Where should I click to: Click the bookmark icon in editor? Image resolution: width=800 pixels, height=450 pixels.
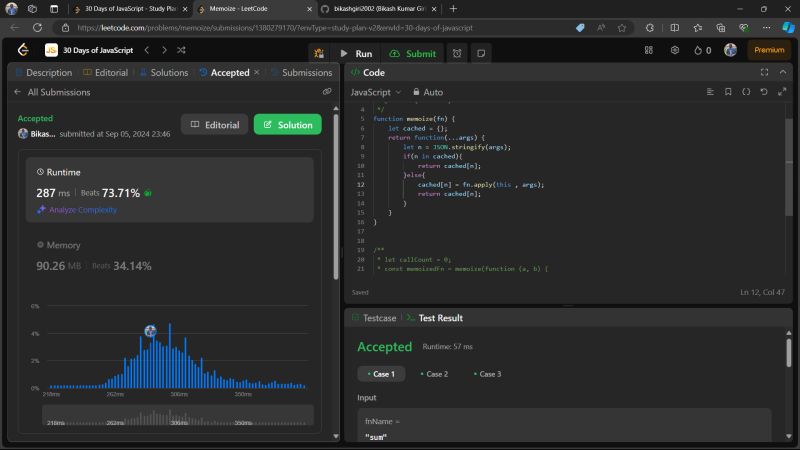coord(728,92)
